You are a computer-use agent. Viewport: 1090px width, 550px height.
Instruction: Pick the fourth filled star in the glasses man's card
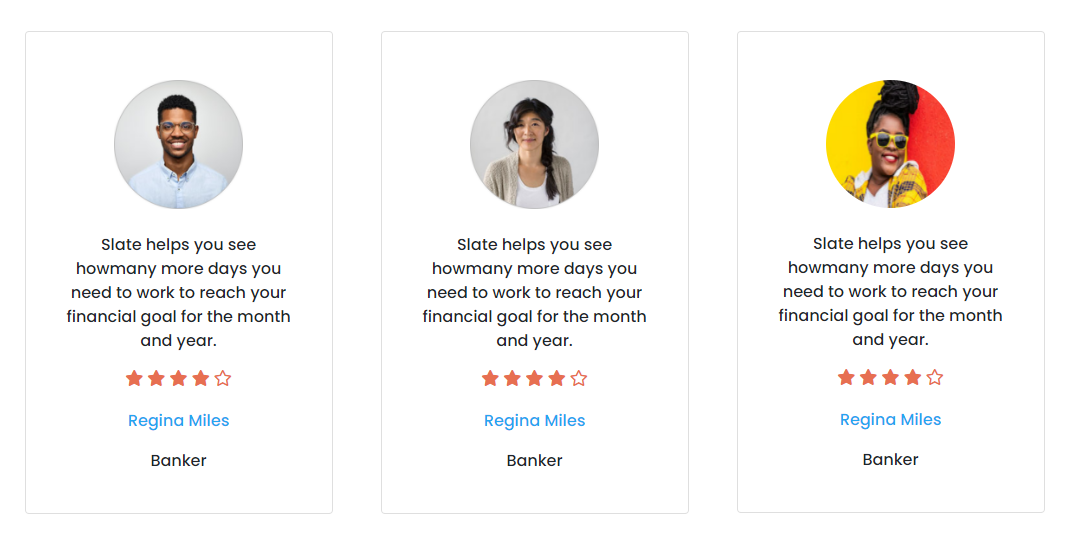point(200,378)
